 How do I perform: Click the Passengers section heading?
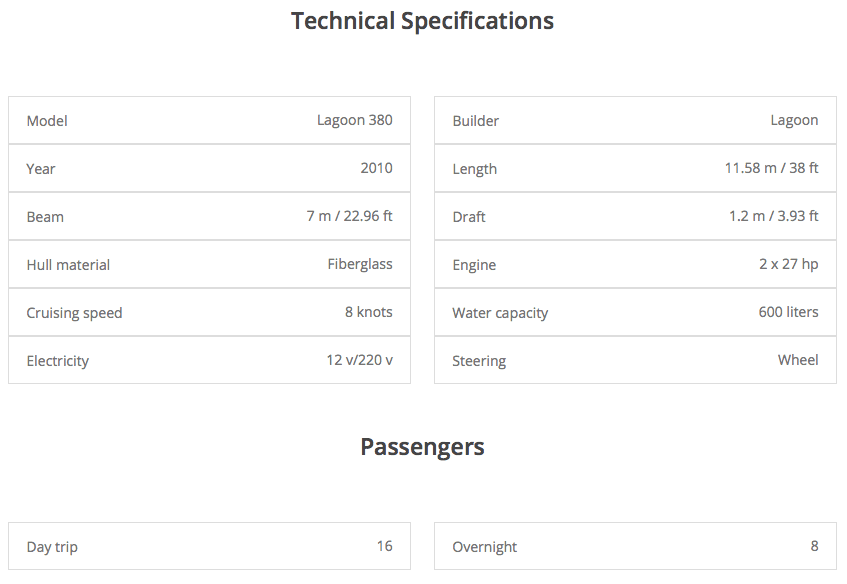coord(422,447)
